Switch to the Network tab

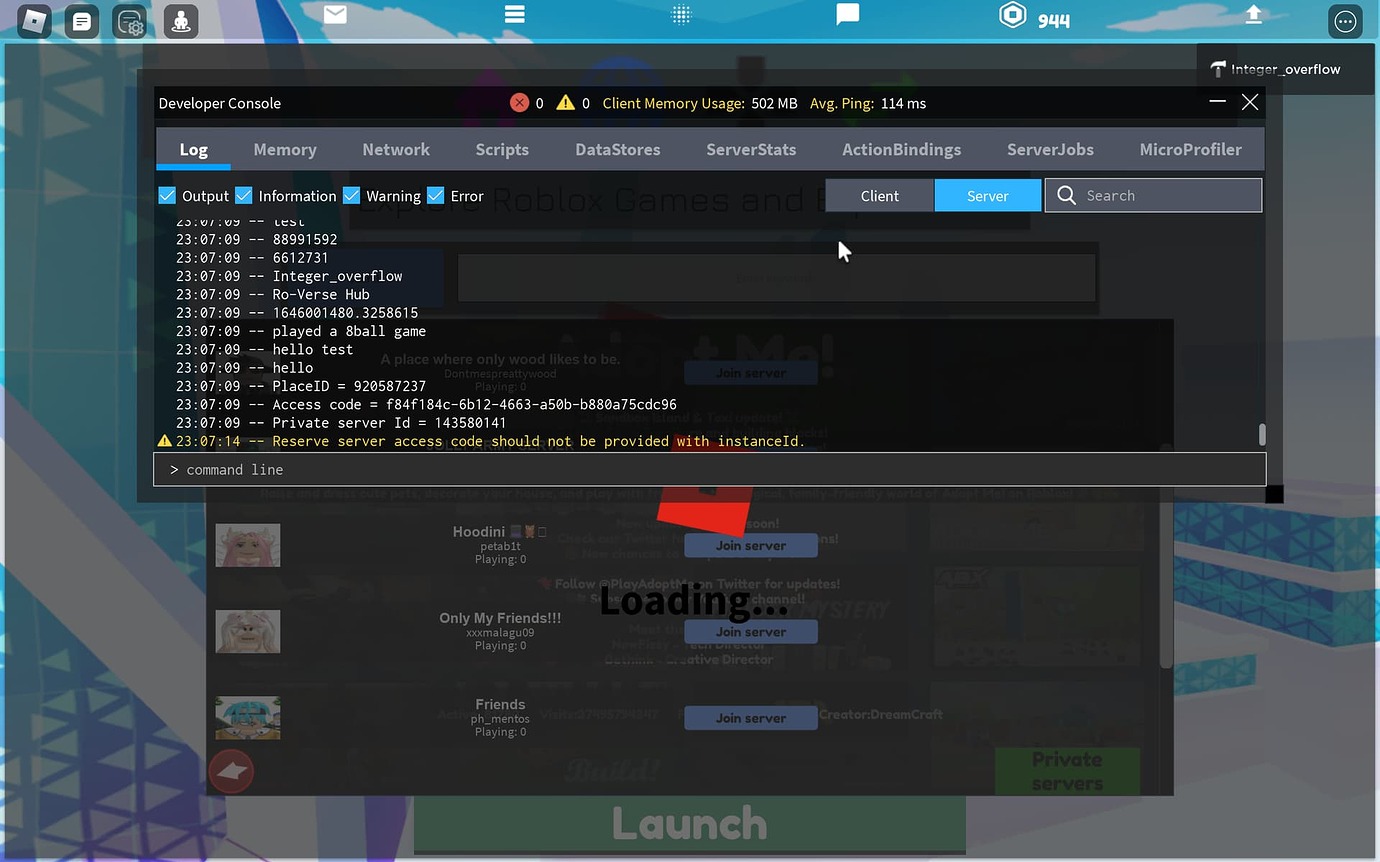pyautogui.click(x=396, y=148)
